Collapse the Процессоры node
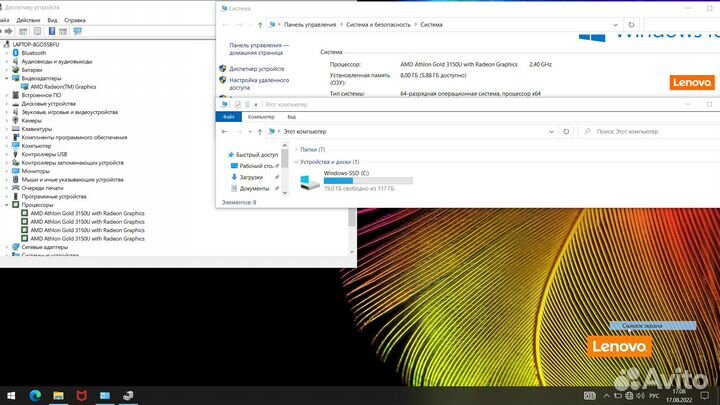The height and width of the screenshot is (405, 720). pos(7,205)
